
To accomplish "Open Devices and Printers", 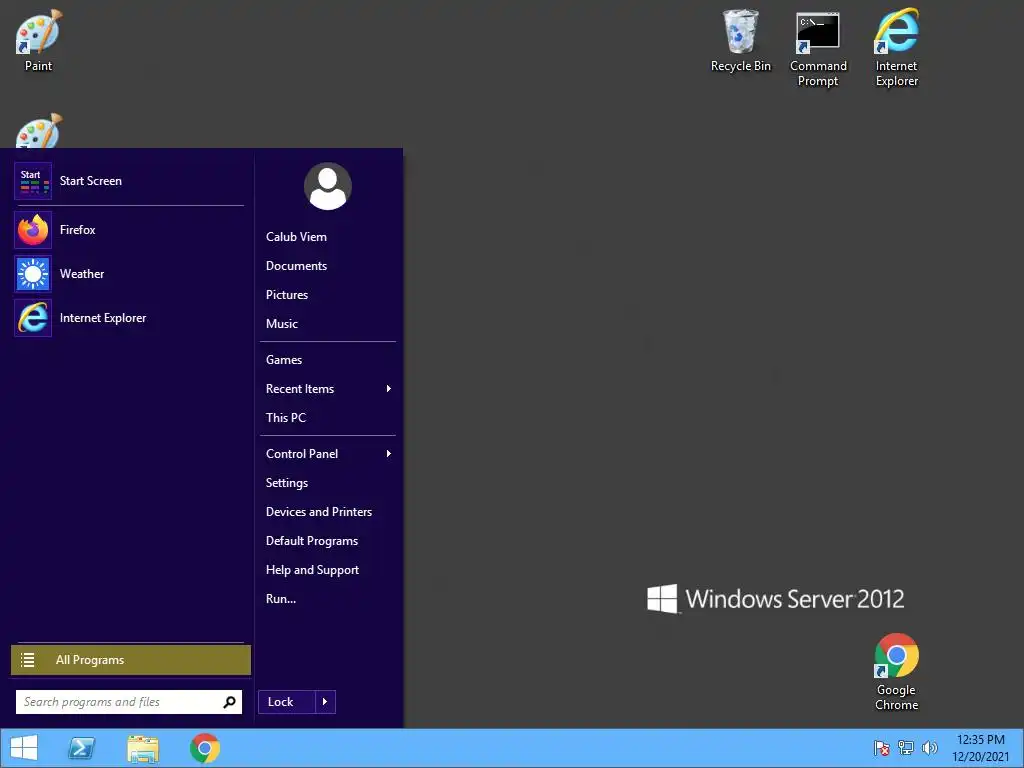I will pos(319,512).
